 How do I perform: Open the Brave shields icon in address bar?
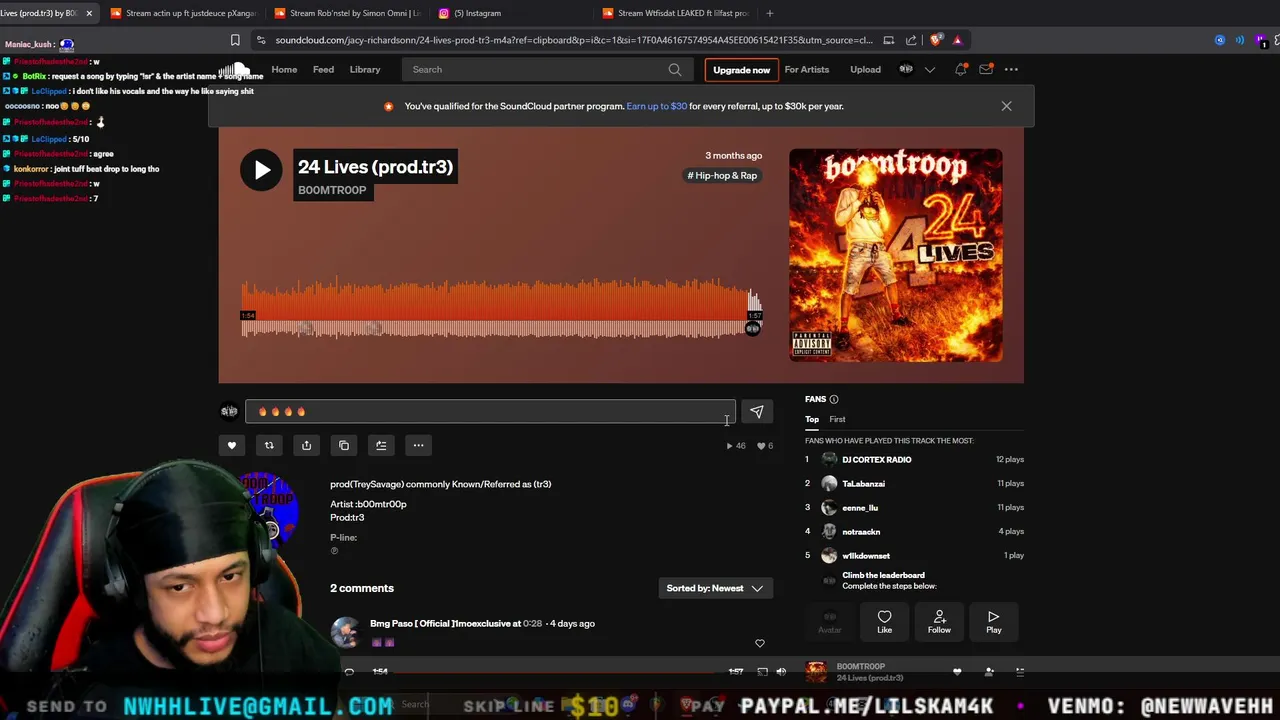pos(936,40)
